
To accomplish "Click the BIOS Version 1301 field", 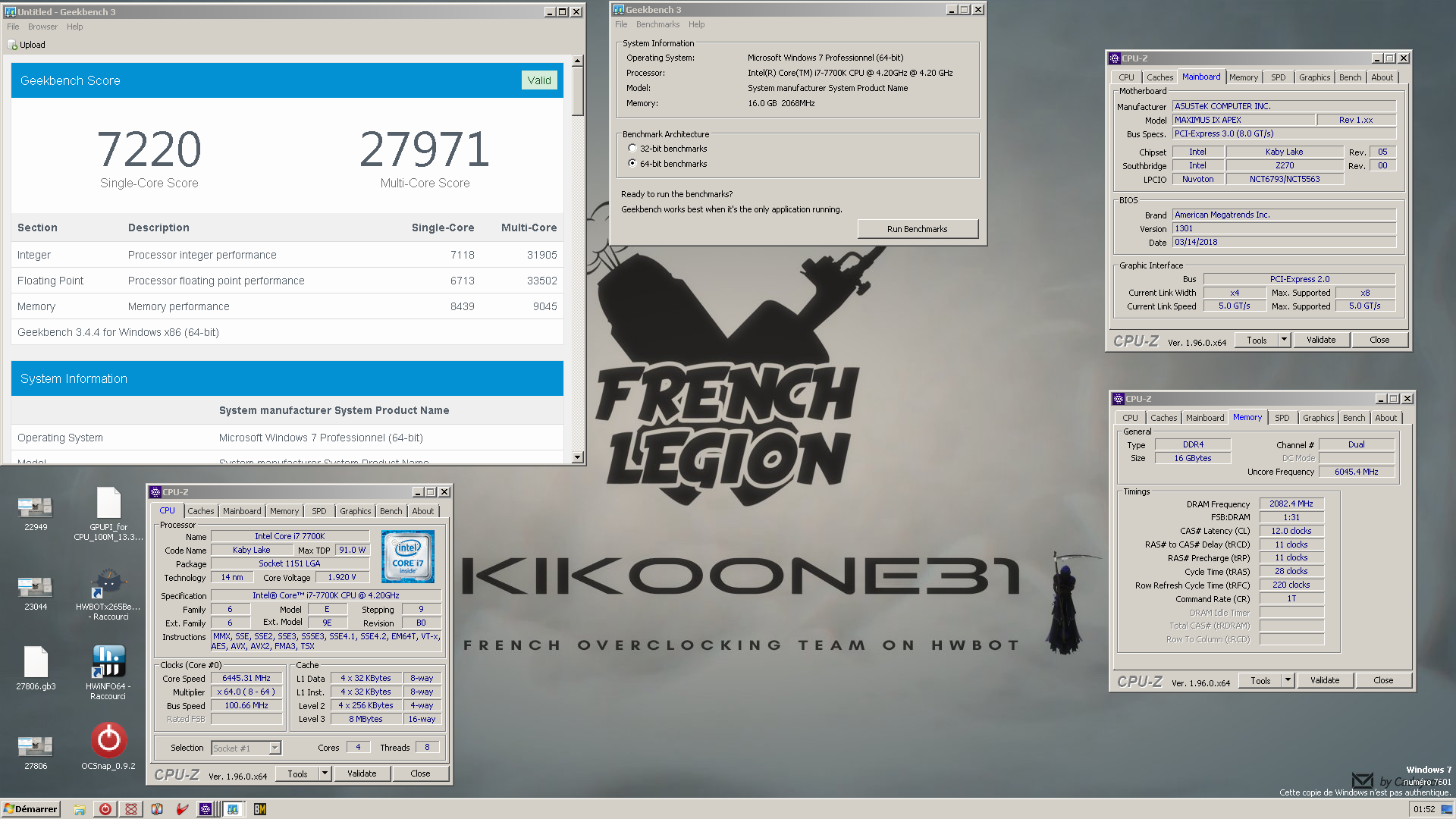I will coord(1284,228).
